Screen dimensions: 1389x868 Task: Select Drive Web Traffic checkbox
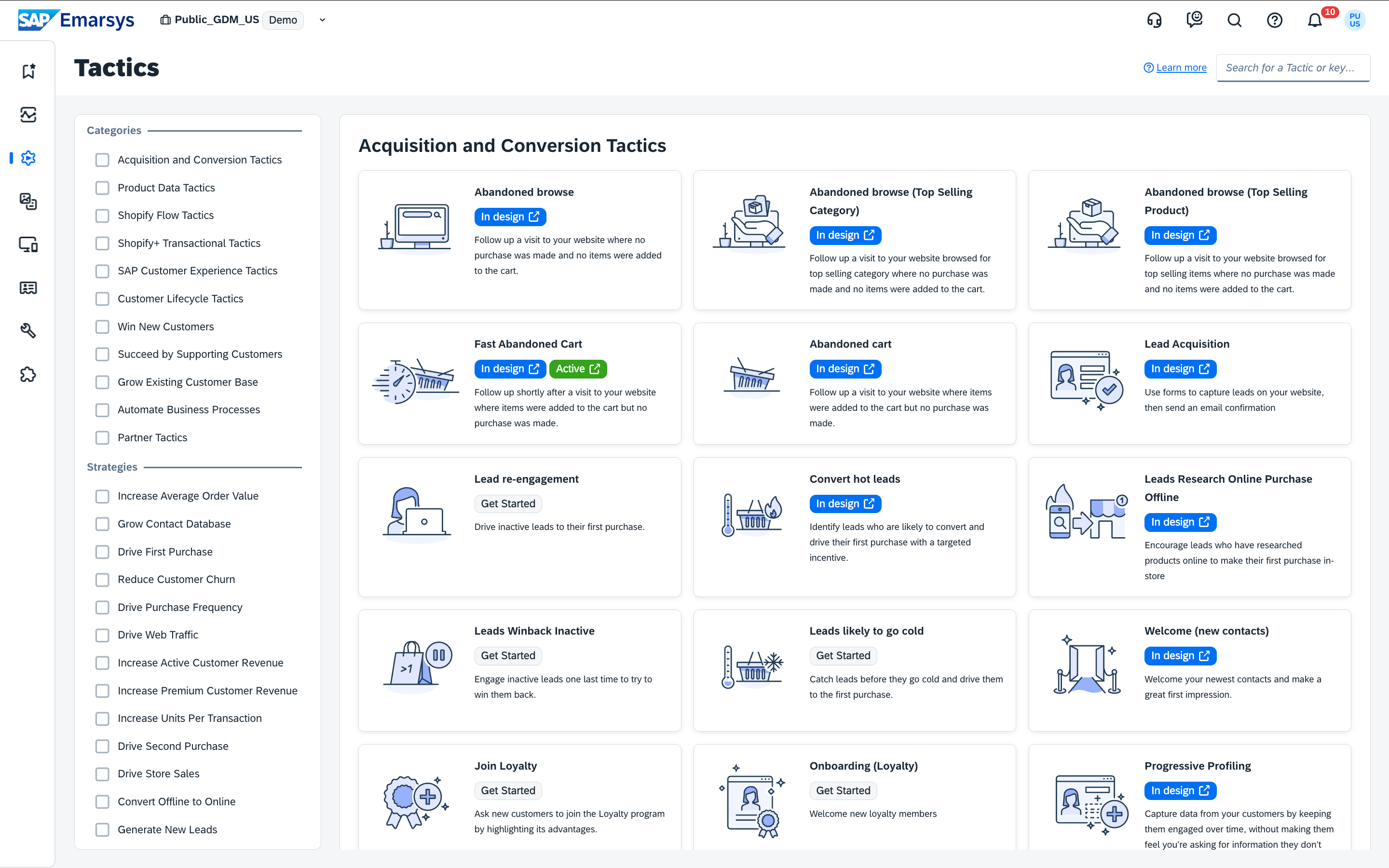(x=102, y=635)
